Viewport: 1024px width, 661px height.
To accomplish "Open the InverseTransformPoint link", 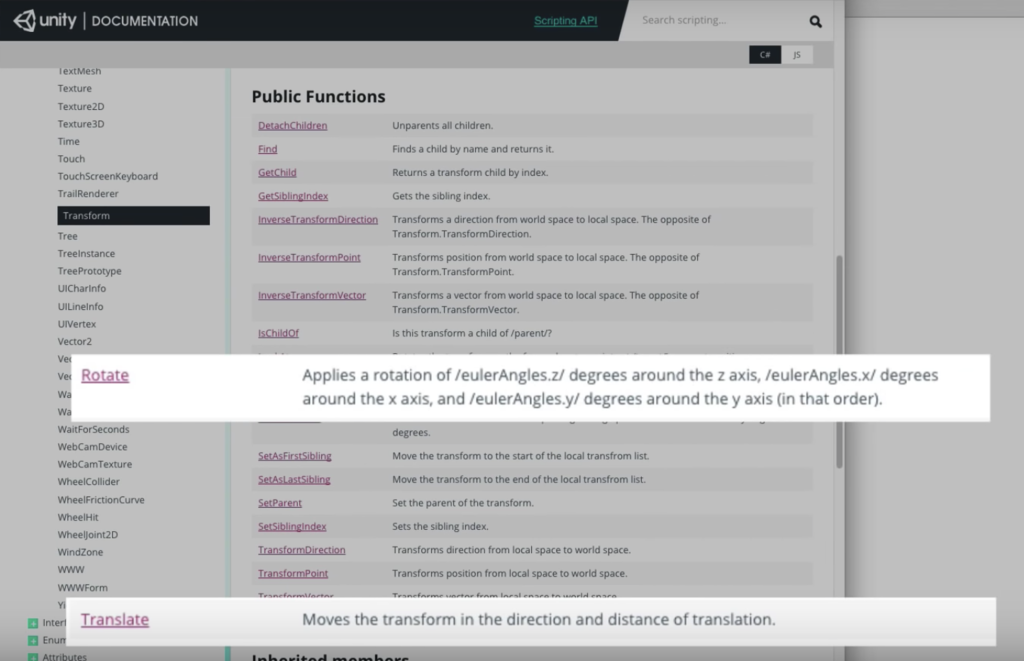I will coord(309,257).
